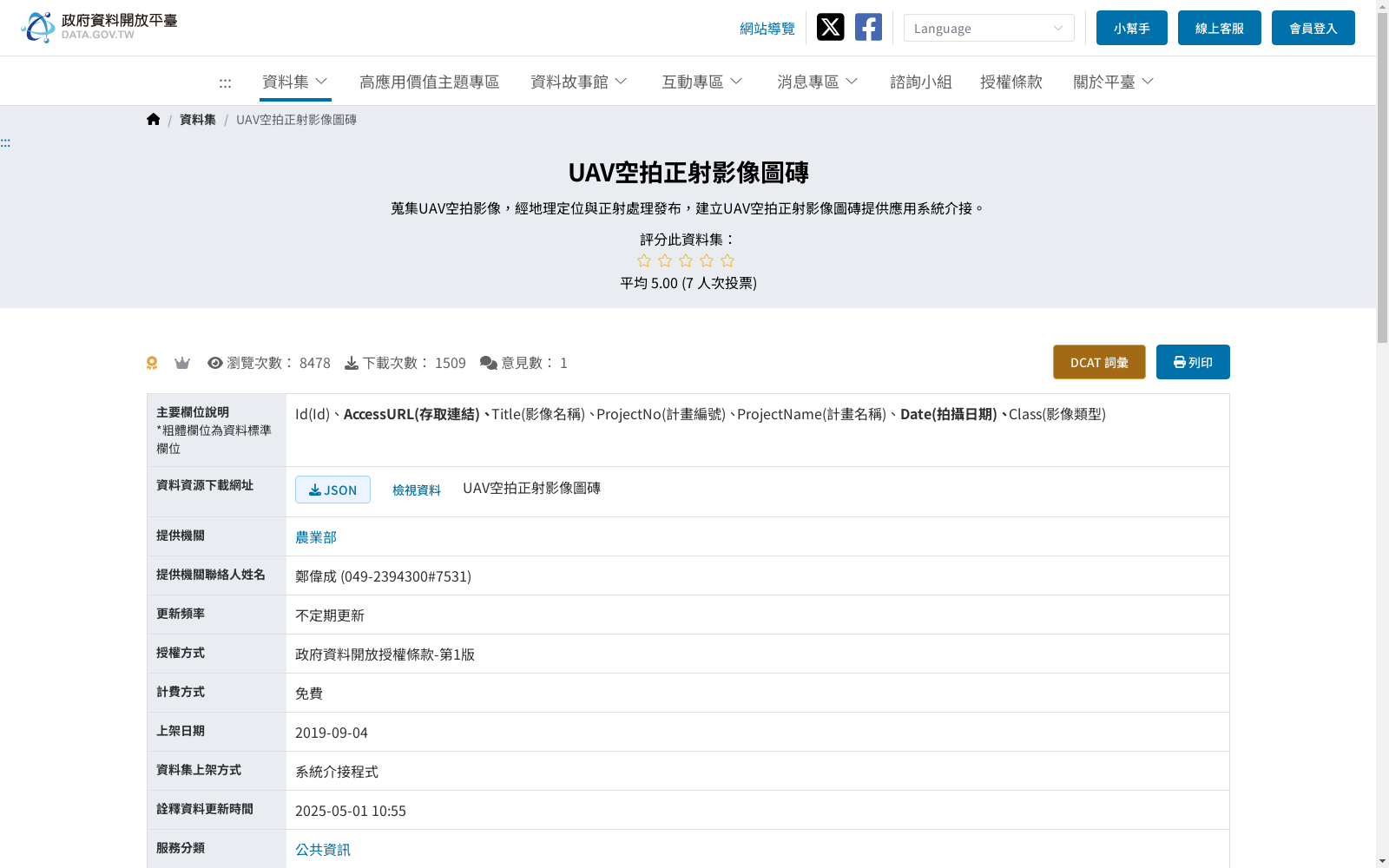Expand the 資料集 menu
Image resolution: width=1389 pixels, height=868 pixels.
click(295, 82)
